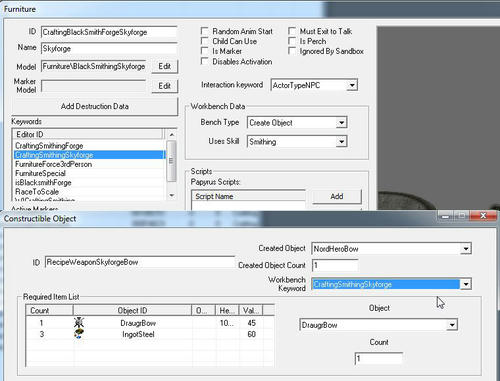Expand the Created Object dropdown
The height and width of the screenshot is (381, 500).
(466, 249)
